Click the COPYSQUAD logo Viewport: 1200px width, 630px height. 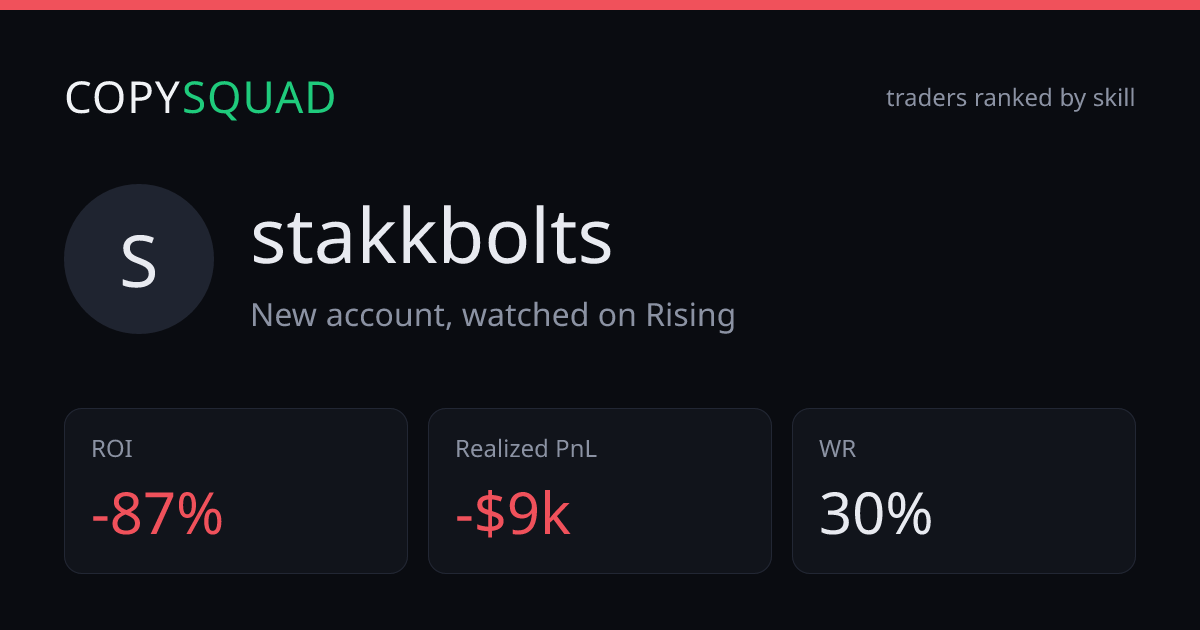[200, 98]
